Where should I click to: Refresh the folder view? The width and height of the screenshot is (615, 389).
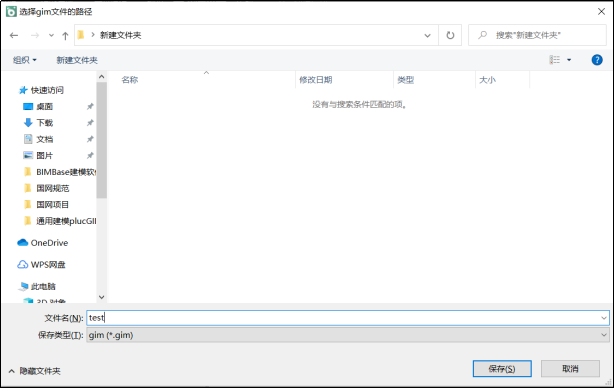point(450,35)
